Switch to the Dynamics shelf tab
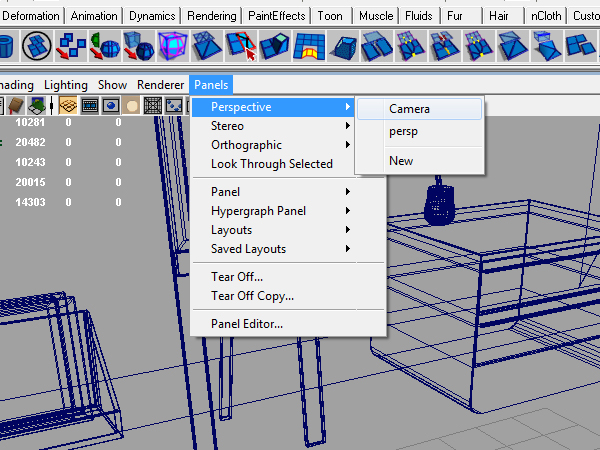 click(x=152, y=16)
